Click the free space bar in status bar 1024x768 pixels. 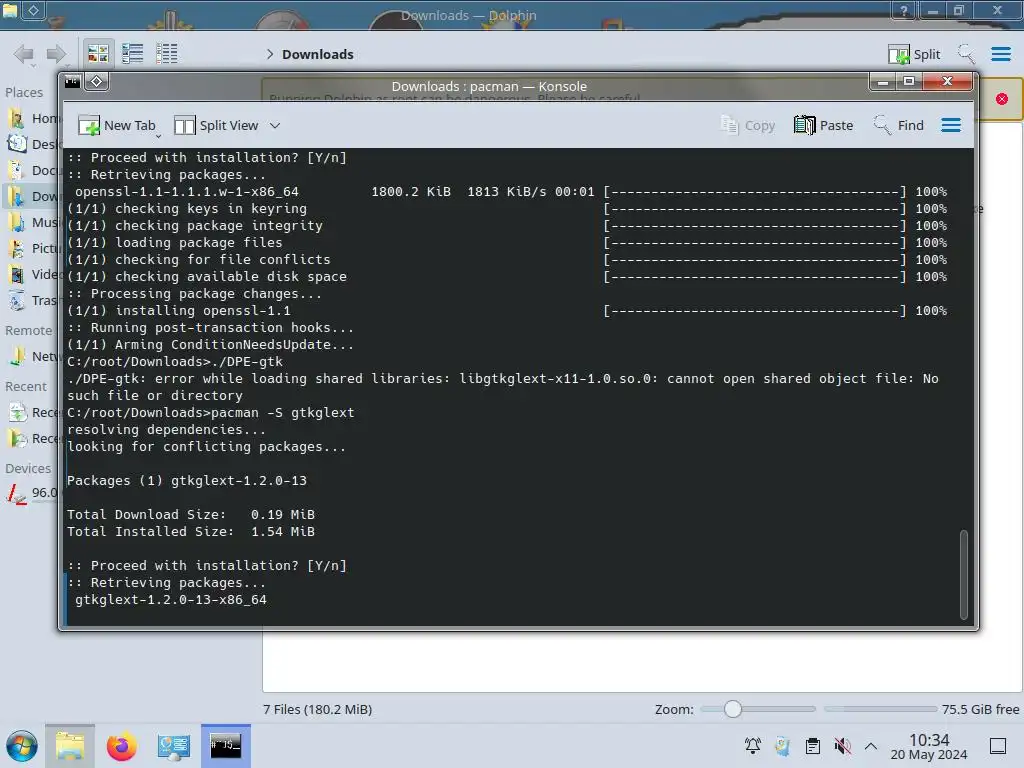(880, 709)
